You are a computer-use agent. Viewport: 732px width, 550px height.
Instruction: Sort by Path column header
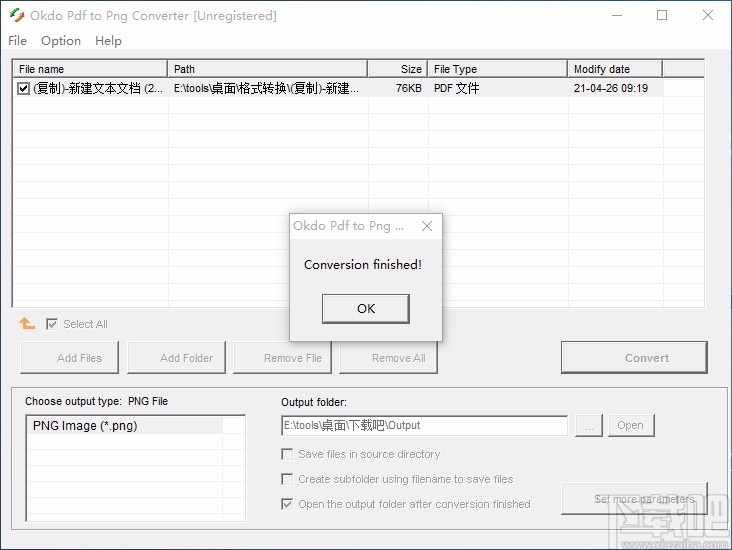pos(267,69)
